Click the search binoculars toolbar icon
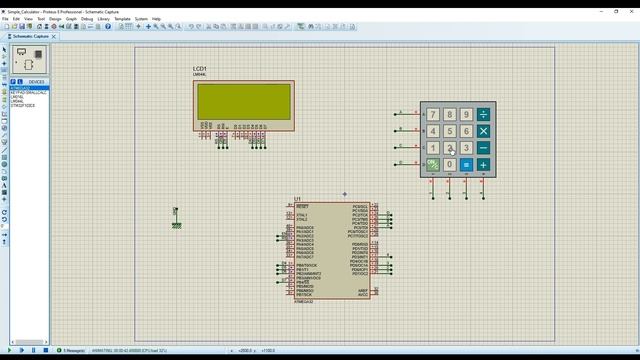The image size is (640, 360). coord(311,27)
